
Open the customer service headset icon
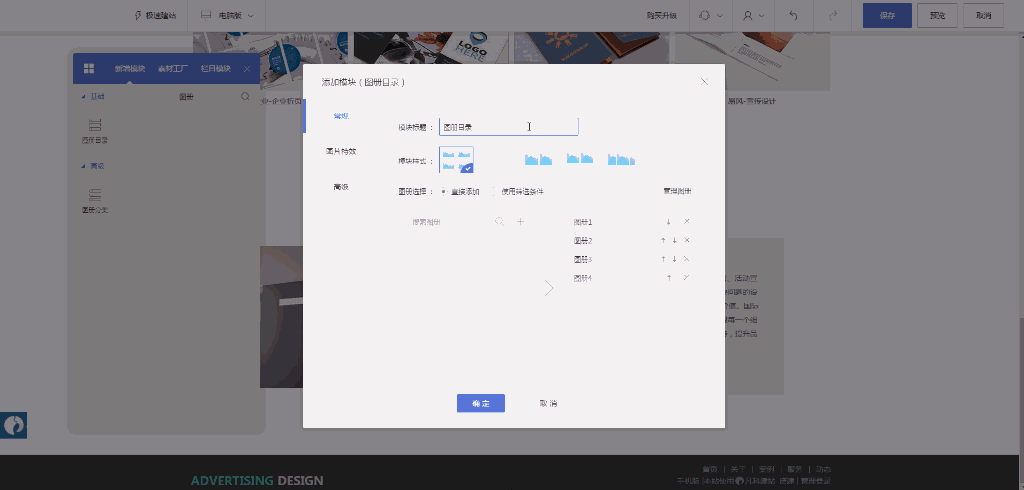(704, 15)
